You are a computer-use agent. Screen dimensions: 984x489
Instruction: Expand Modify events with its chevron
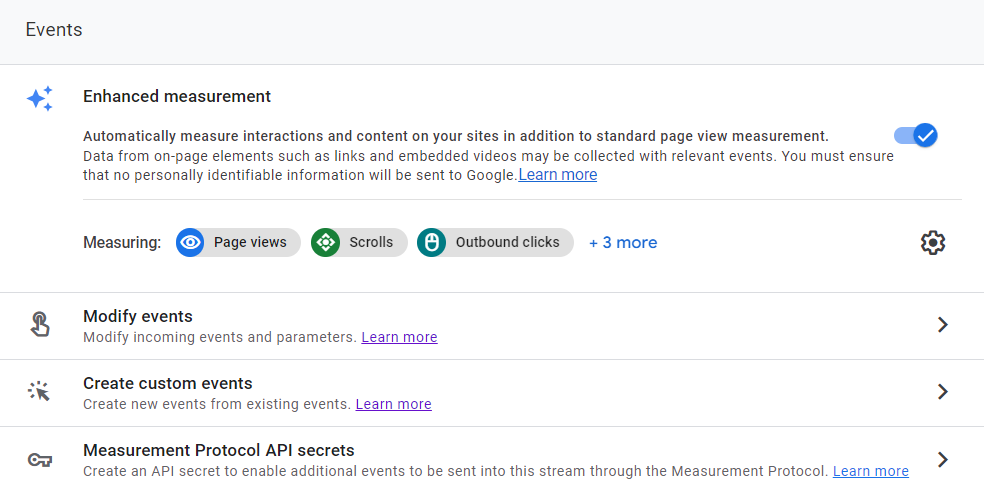[942, 325]
